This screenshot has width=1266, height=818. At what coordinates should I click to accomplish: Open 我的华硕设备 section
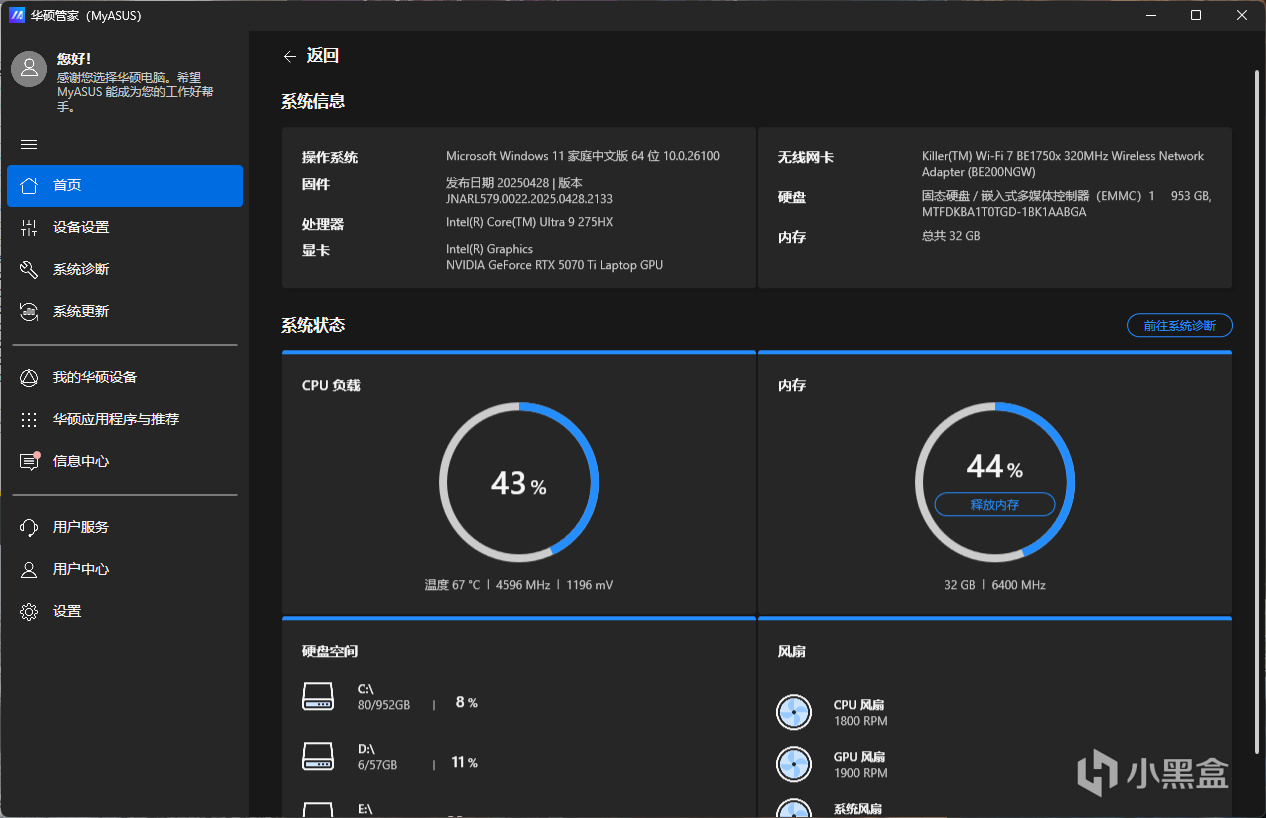[125, 378]
